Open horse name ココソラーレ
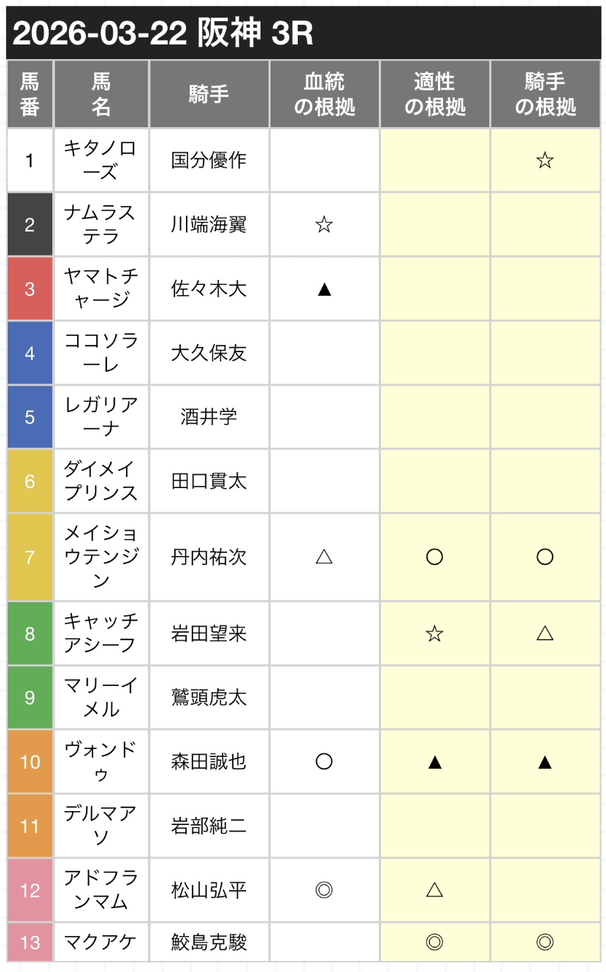The height and width of the screenshot is (972, 606). (101, 352)
